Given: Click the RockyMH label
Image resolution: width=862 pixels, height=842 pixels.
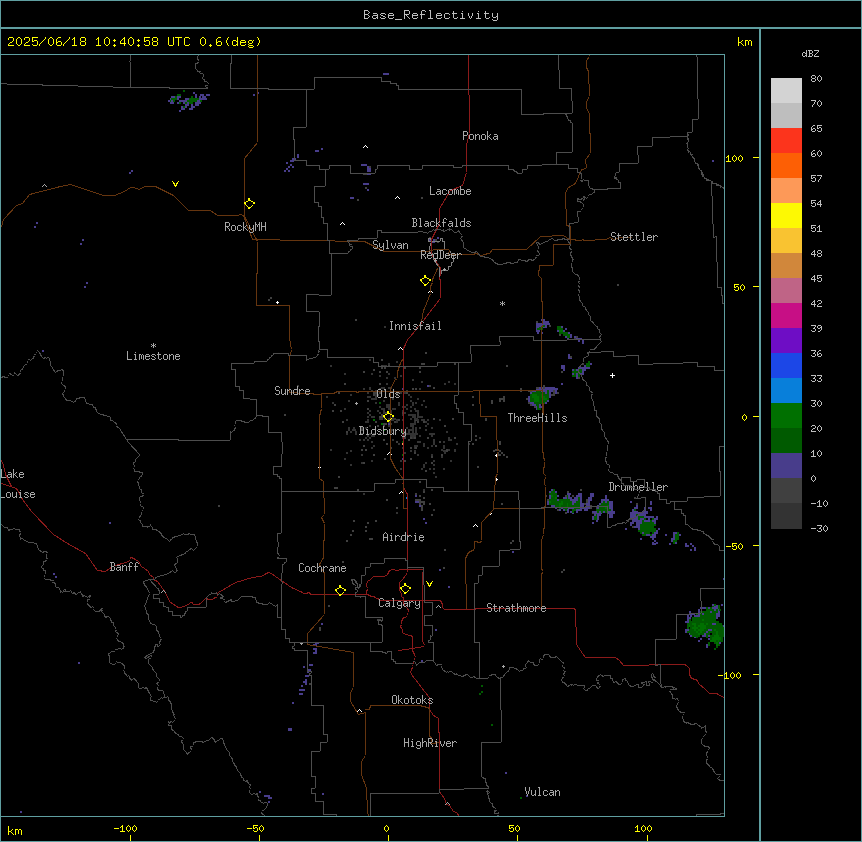Looking at the screenshot, I should point(245,227).
